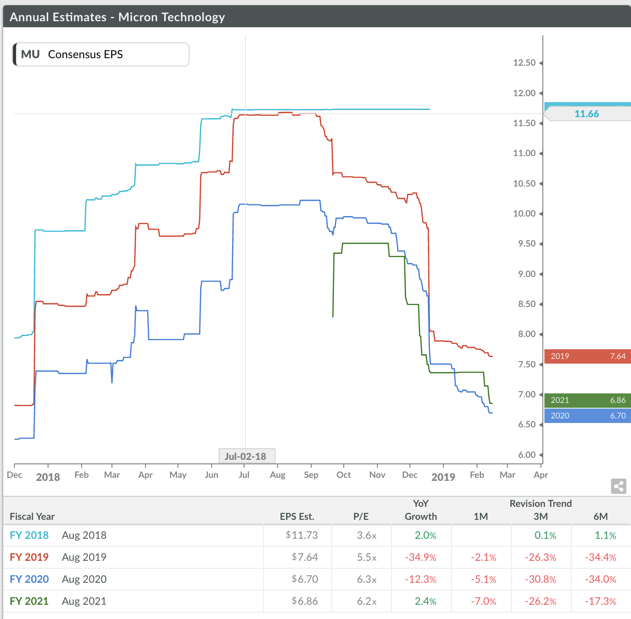This screenshot has width=631, height=619.
Task: Click the FY 2018 fiscal year link
Action: 29,535
